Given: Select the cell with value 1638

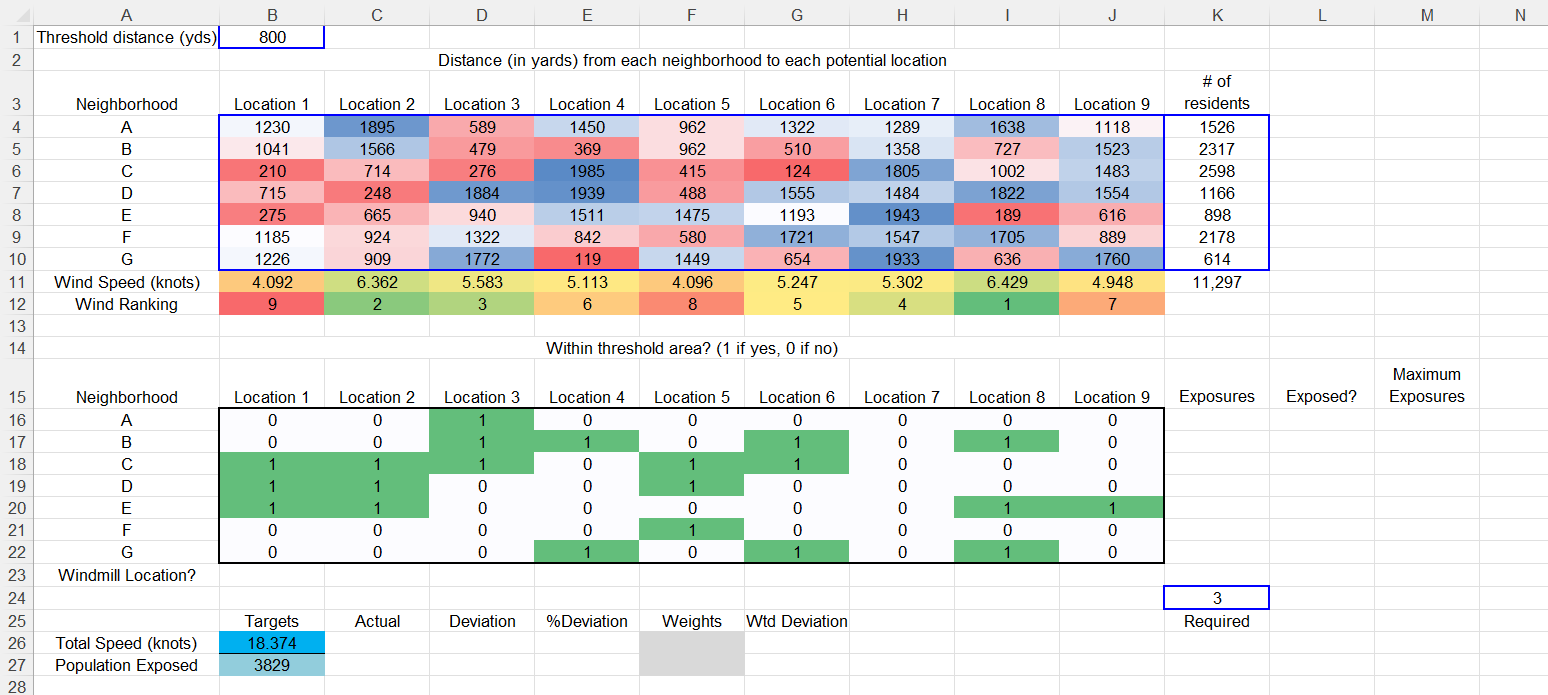Looking at the screenshot, I should point(1007,127).
